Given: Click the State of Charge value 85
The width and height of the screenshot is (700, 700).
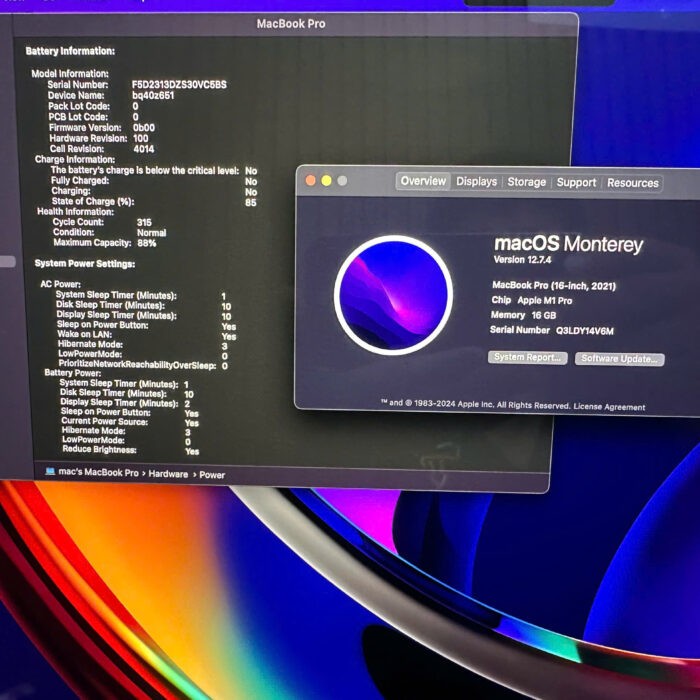Looking at the screenshot, I should [x=251, y=203].
